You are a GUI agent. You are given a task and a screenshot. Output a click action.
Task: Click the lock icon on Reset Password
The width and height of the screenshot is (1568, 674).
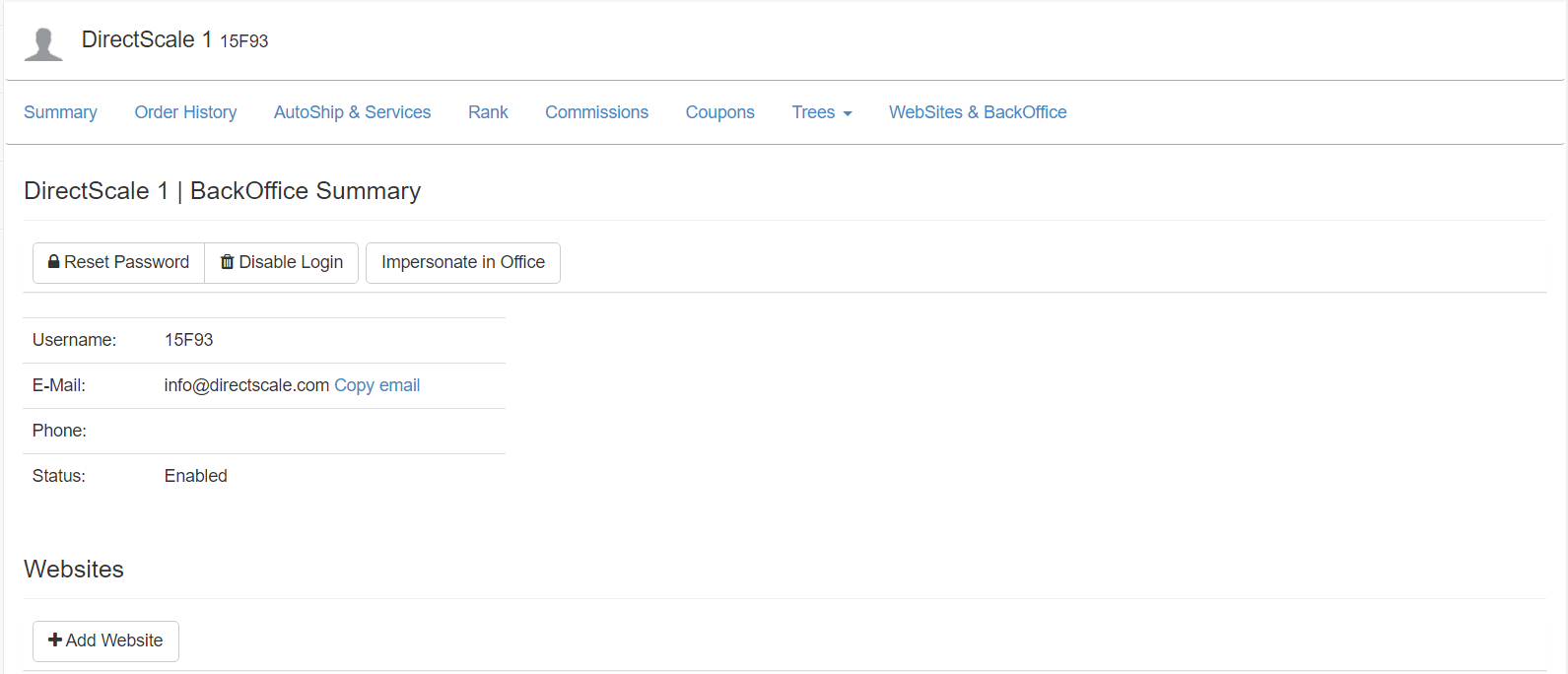[54, 262]
